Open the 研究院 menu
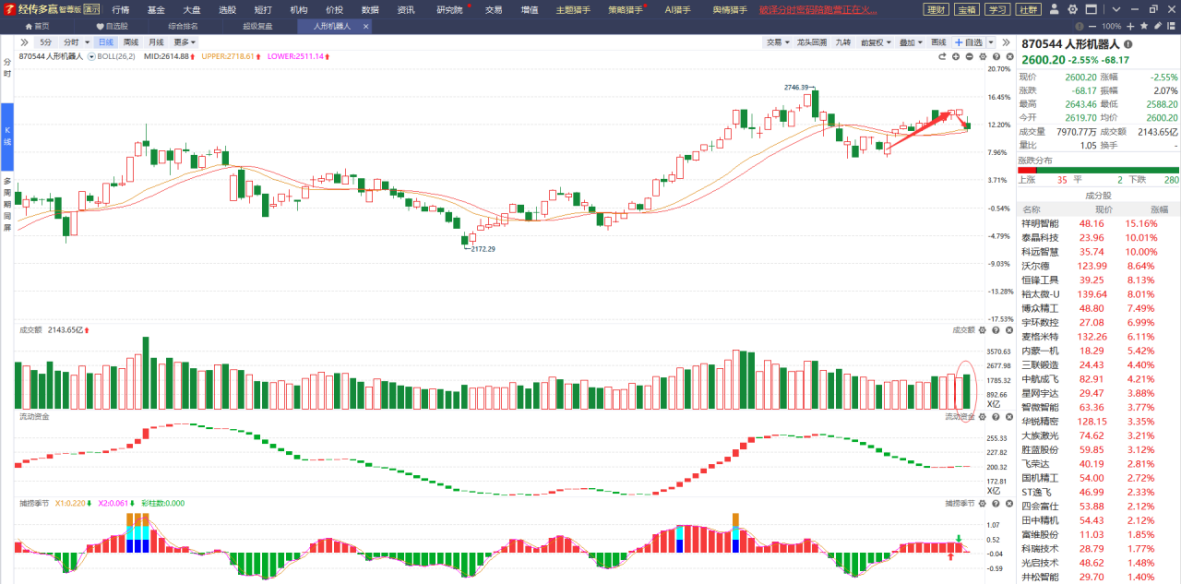1181x585 pixels. point(450,10)
